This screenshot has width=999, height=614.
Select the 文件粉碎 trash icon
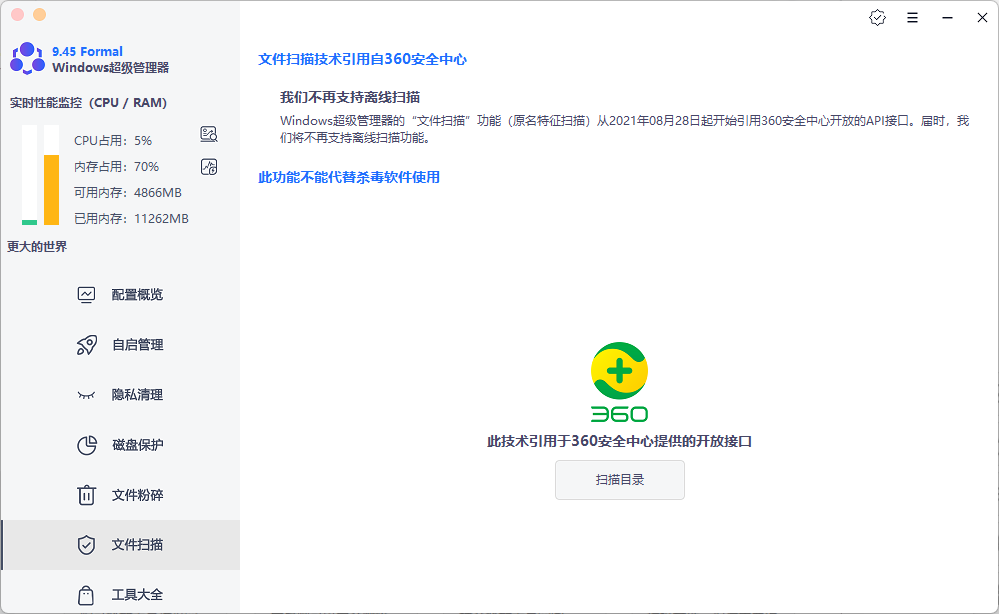pyautogui.click(x=86, y=495)
